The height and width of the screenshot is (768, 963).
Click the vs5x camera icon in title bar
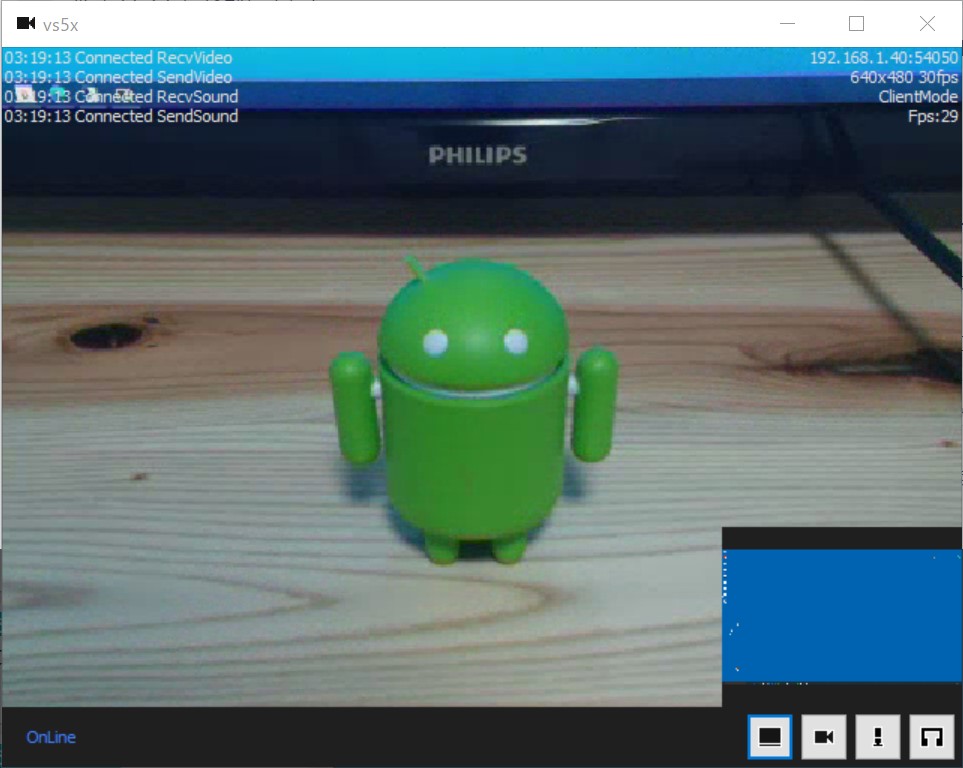(x=26, y=24)
